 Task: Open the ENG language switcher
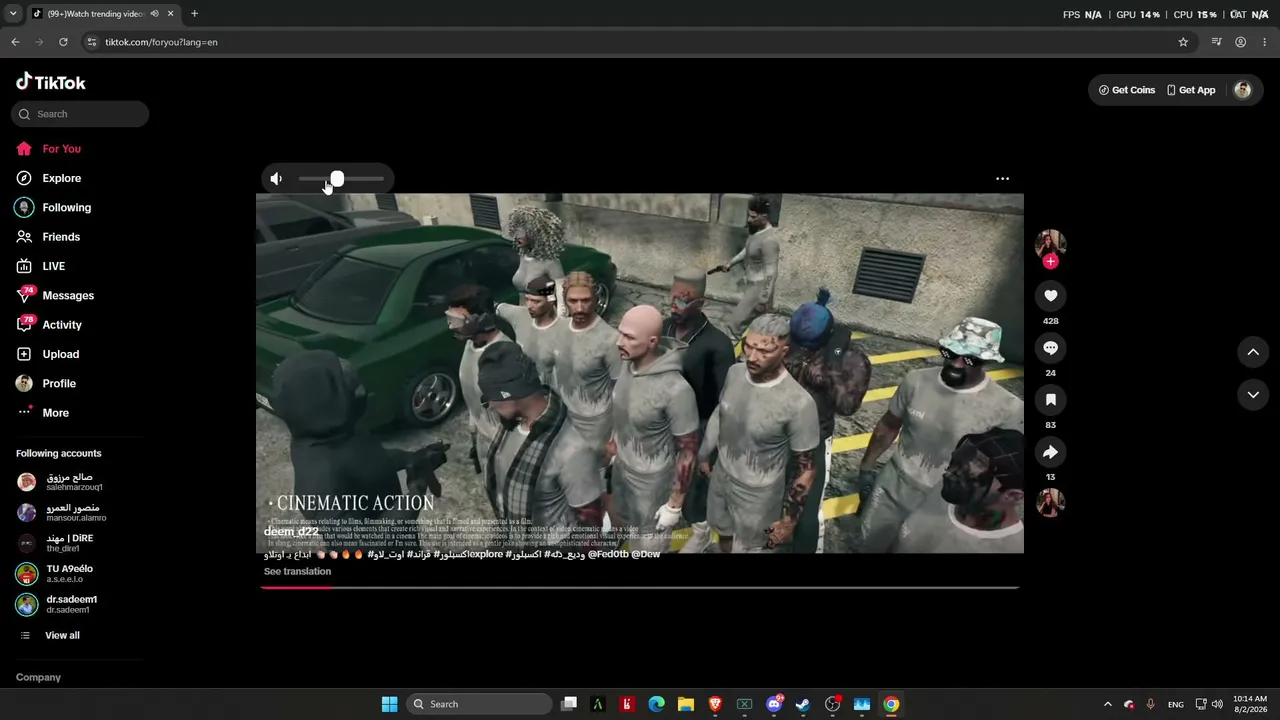[x=1176, y=704]
